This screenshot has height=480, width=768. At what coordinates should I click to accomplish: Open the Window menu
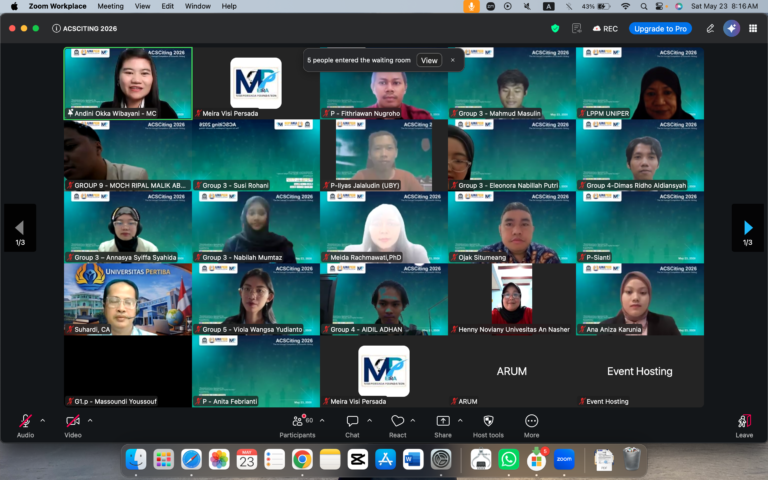[197, 6]
